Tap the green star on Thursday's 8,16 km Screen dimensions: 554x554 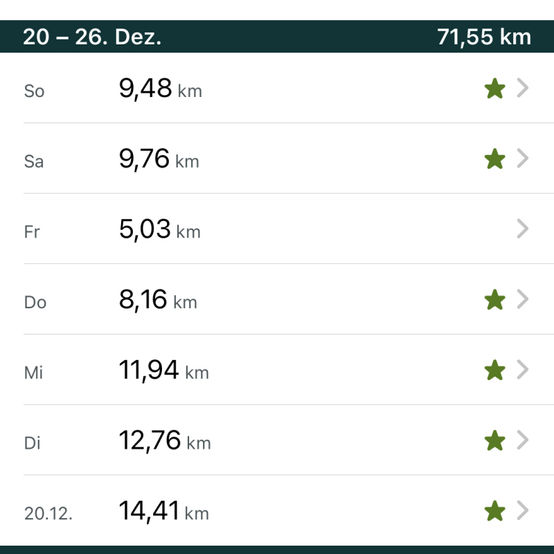coord(495,300)
